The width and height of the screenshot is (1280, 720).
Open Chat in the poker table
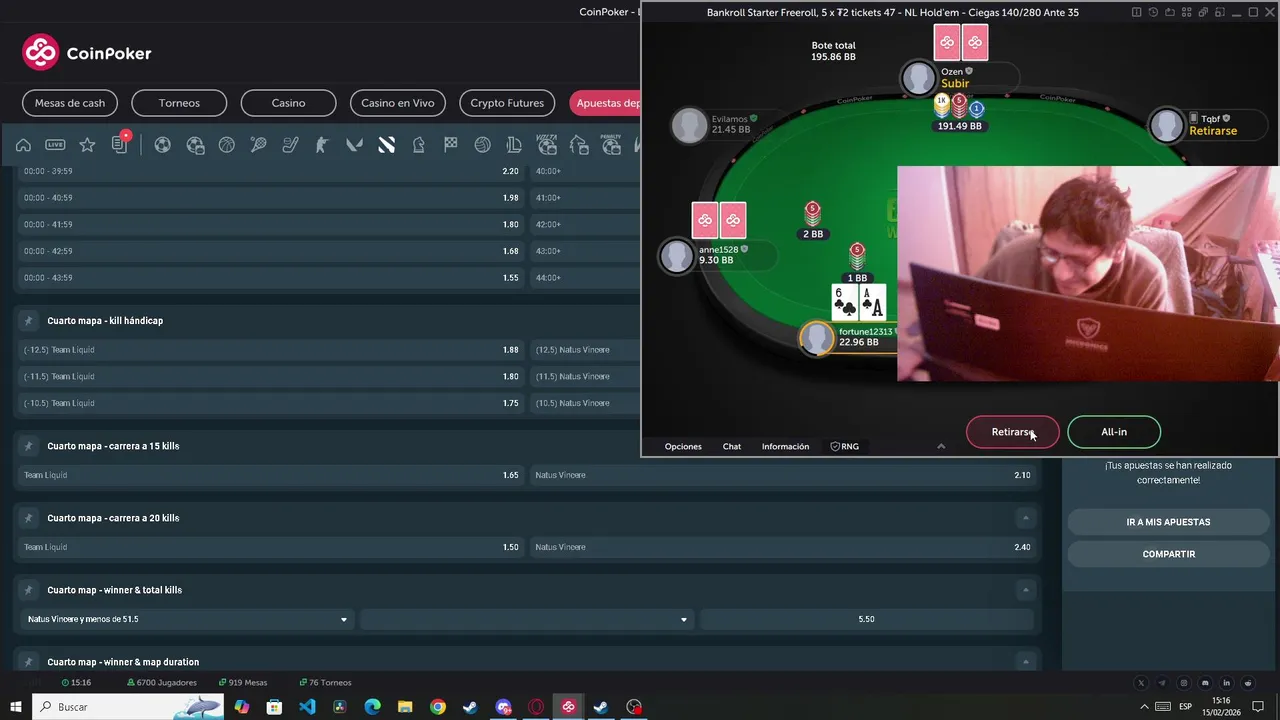click(732, 446)
